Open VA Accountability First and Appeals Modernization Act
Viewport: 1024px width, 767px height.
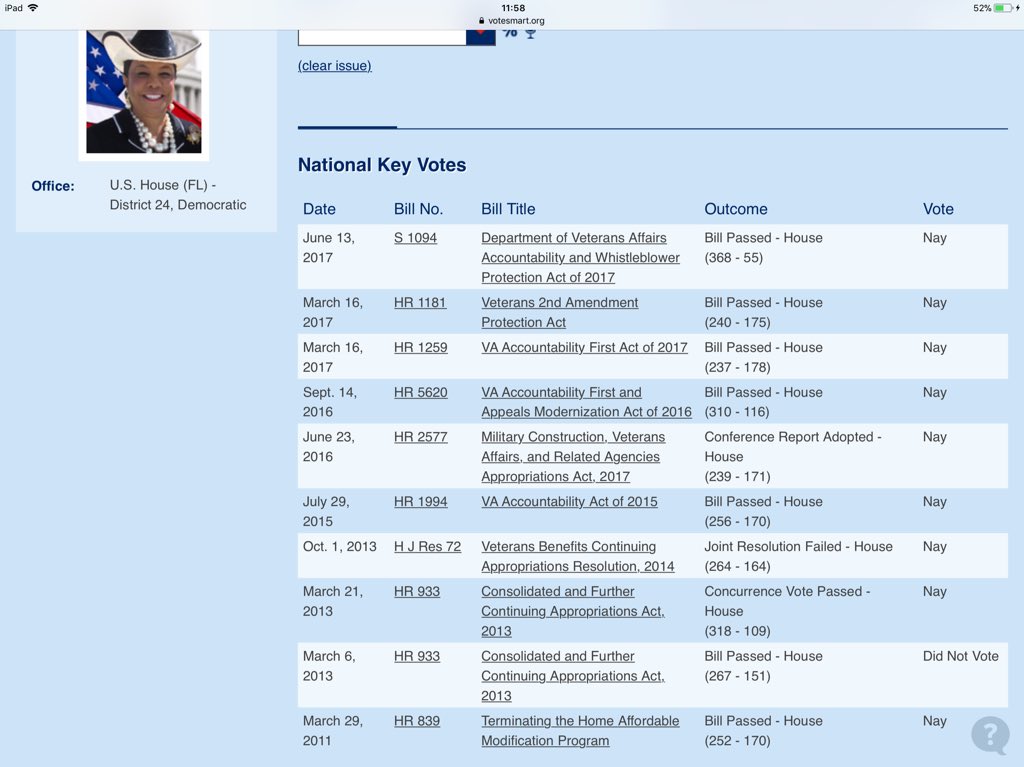[586, 402]
